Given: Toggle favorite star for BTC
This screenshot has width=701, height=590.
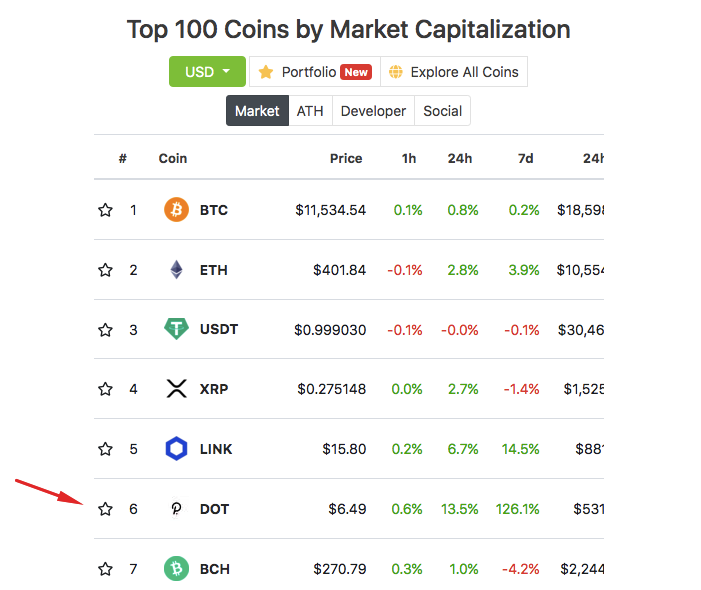Looking at the screenshot, I should coord(106,210).
